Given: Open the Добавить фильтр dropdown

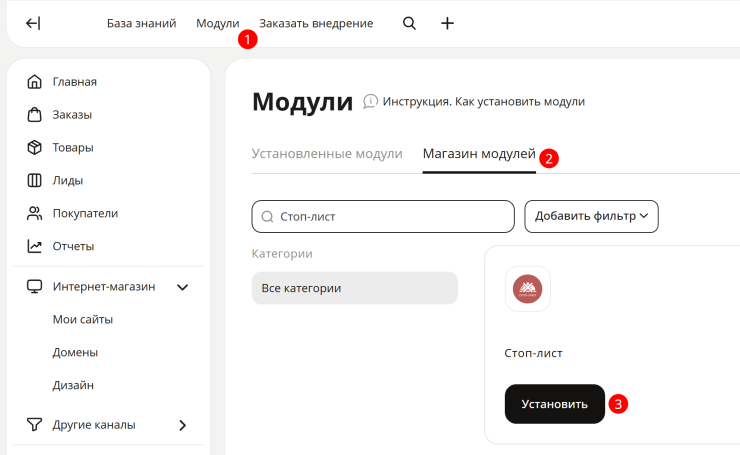Looking at the screenshot, I should 591,216.
